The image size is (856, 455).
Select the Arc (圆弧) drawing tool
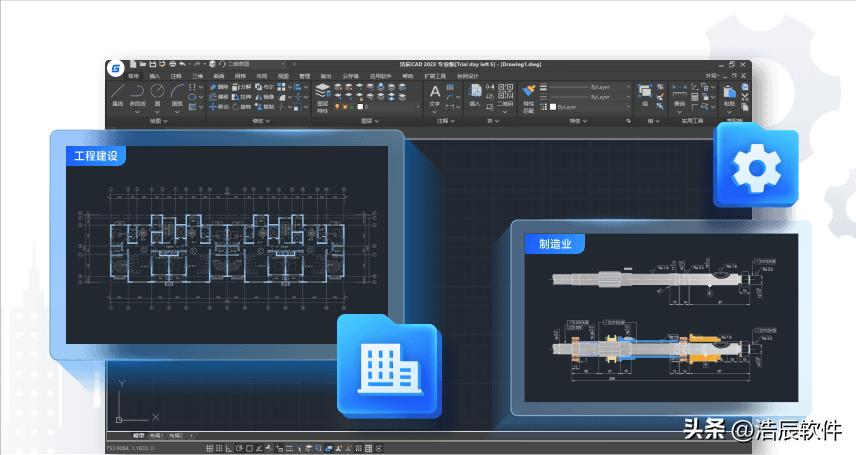pyautogui.click(x=178, y=93)
